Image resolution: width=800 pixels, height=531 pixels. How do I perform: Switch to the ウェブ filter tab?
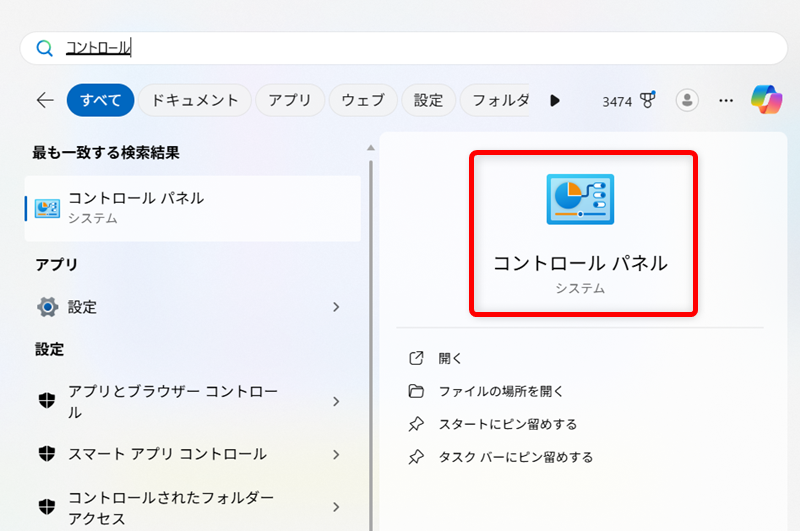(363, 100)
